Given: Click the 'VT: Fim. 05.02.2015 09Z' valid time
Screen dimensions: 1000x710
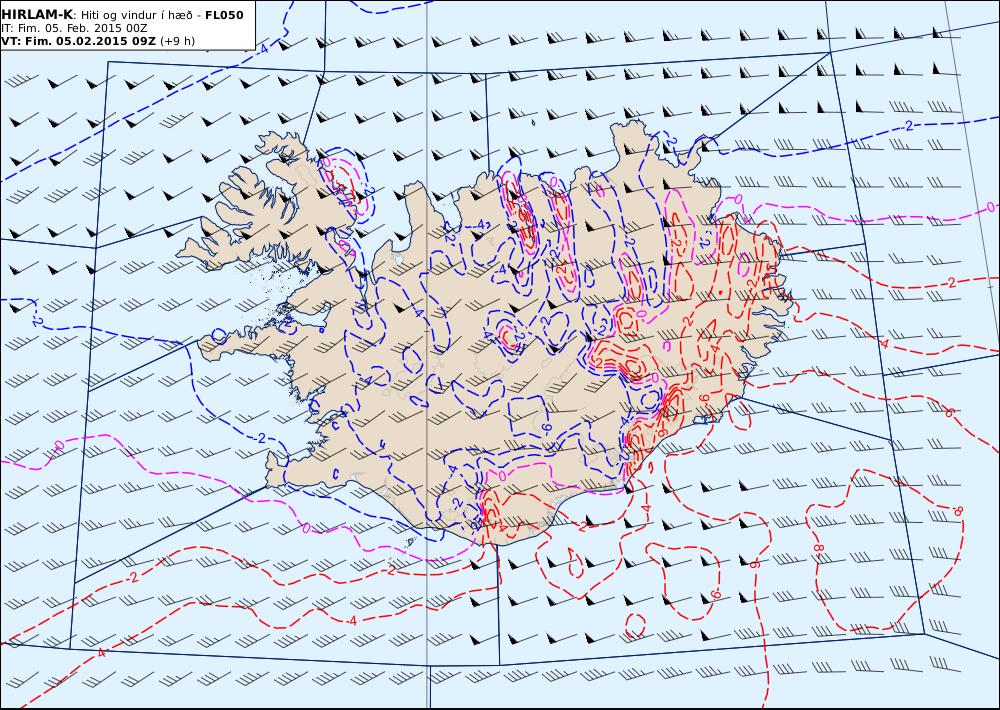Looking at the screenshot, I should tap(78, 41).
